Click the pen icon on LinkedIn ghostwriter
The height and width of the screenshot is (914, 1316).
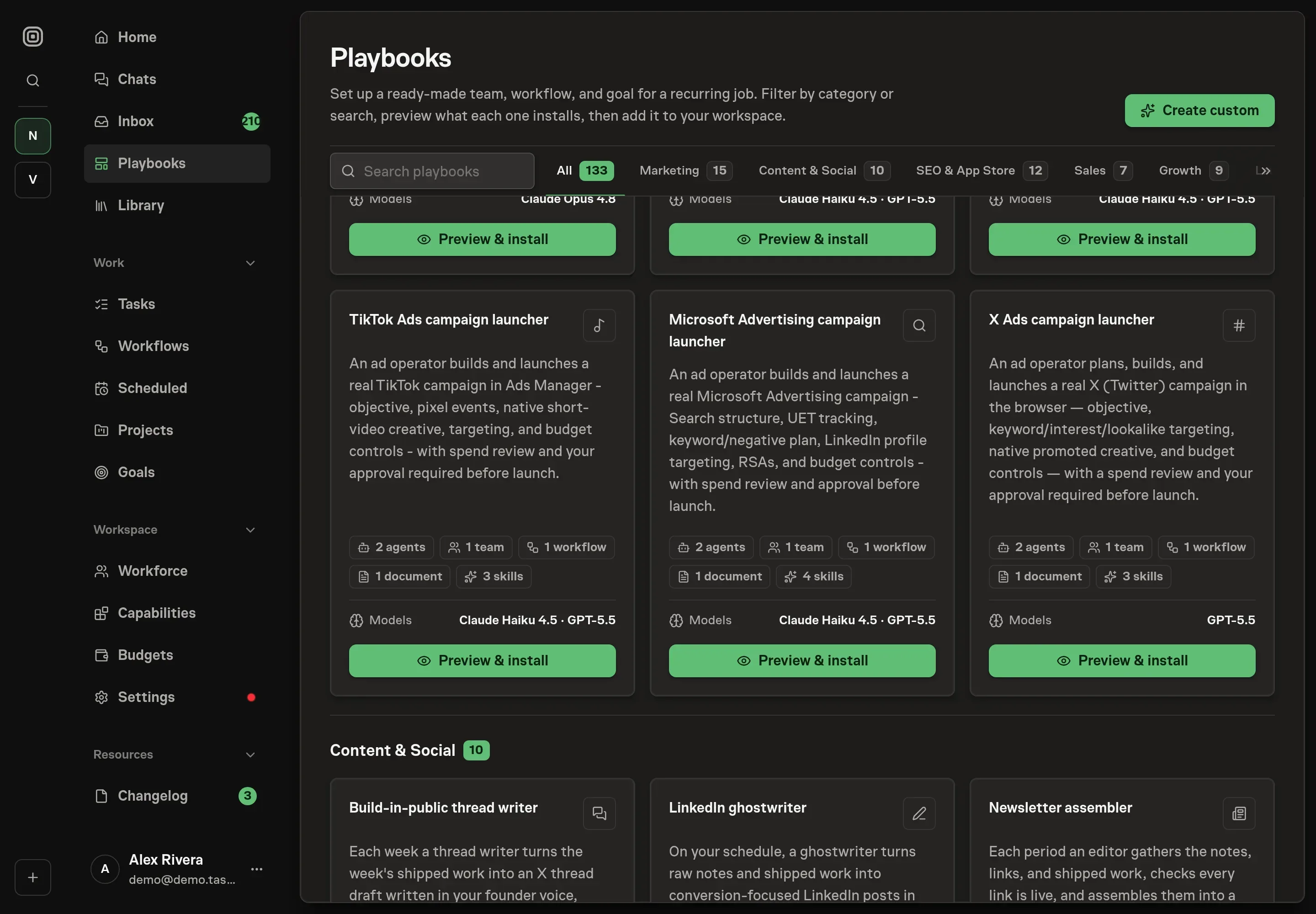click(x=919, y=813)
